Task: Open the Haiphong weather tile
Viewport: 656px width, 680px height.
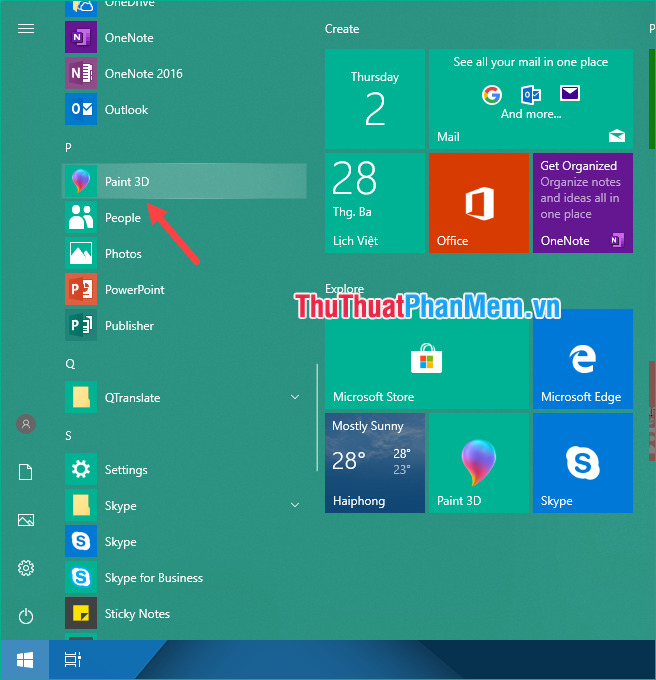Action: pos(375,463)
